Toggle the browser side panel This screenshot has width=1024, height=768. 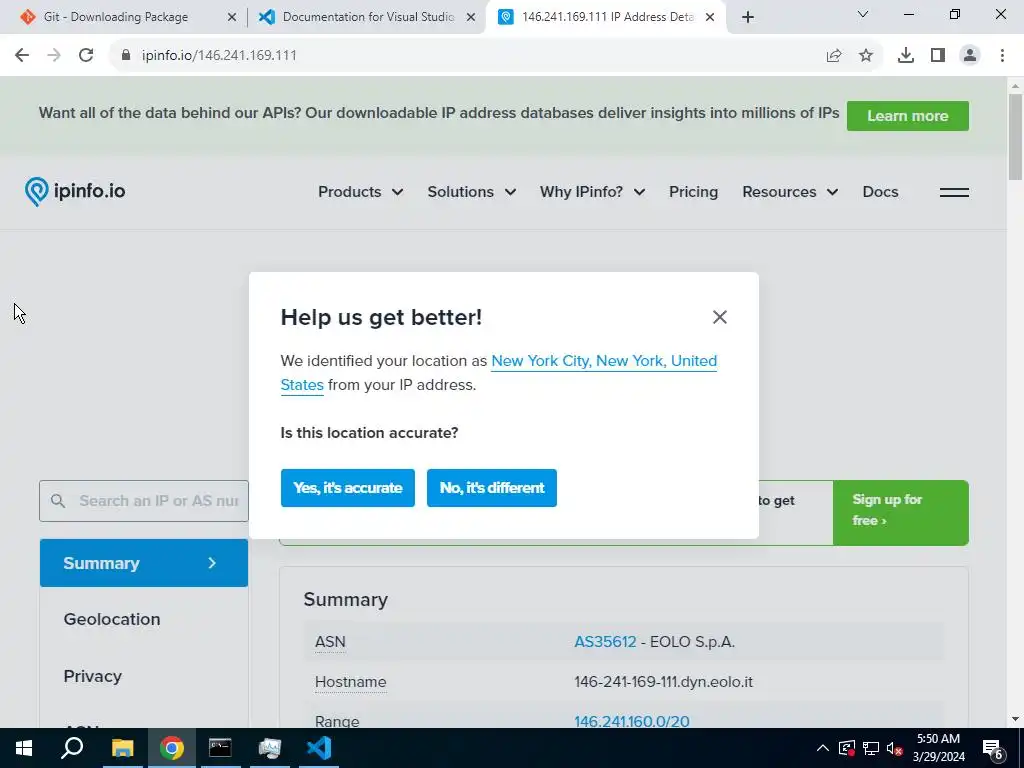pyautogui.click(x=938, y=56)
